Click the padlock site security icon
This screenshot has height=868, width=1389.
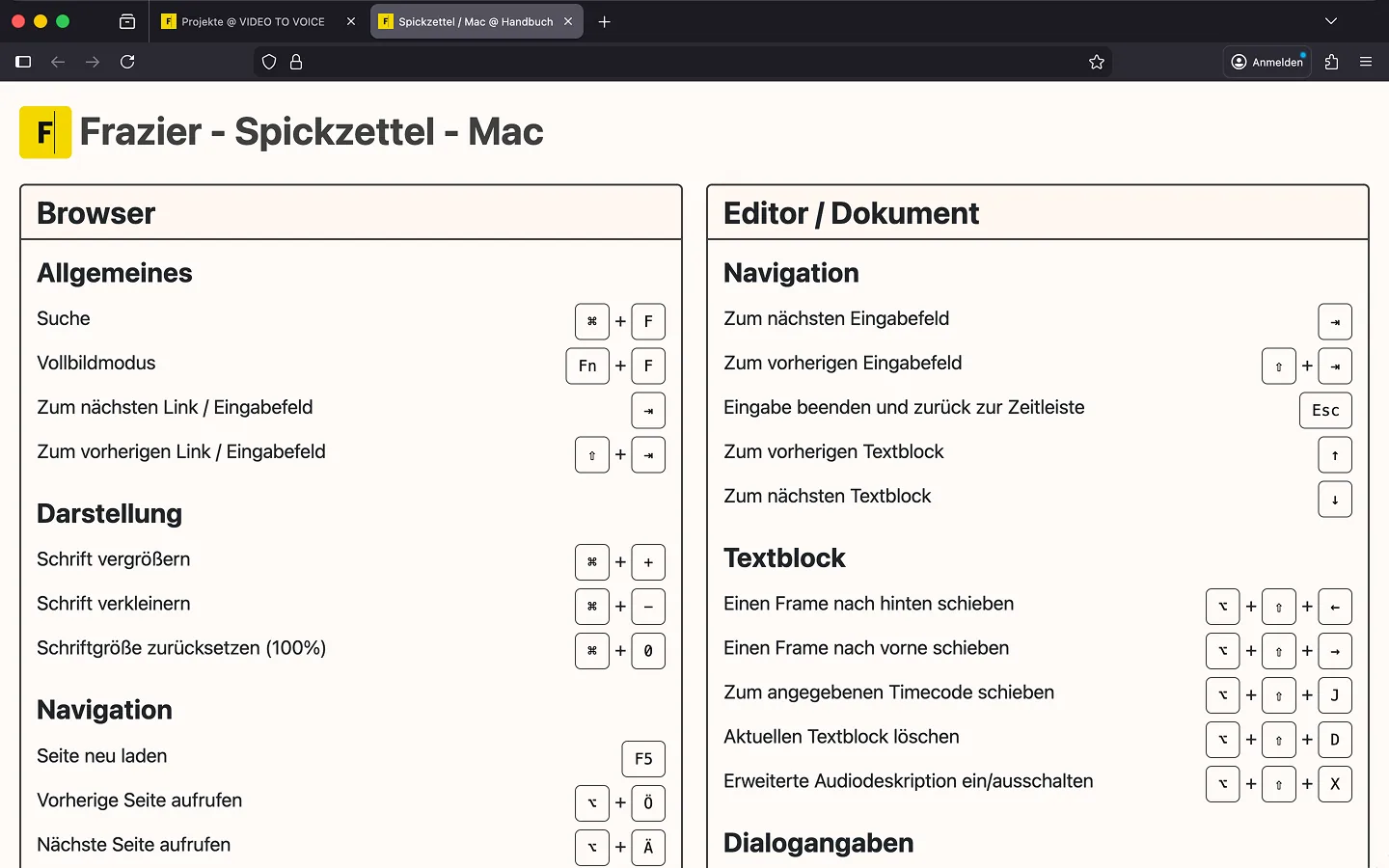pos(296,62)
